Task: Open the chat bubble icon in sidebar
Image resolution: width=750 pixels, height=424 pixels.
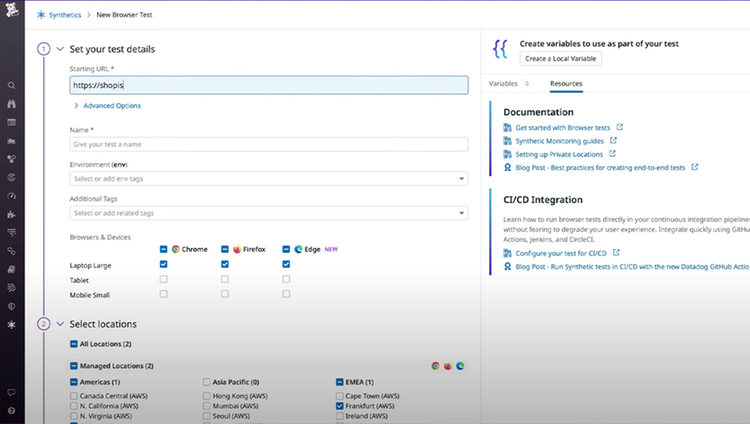Action: (x=11, y=392)
